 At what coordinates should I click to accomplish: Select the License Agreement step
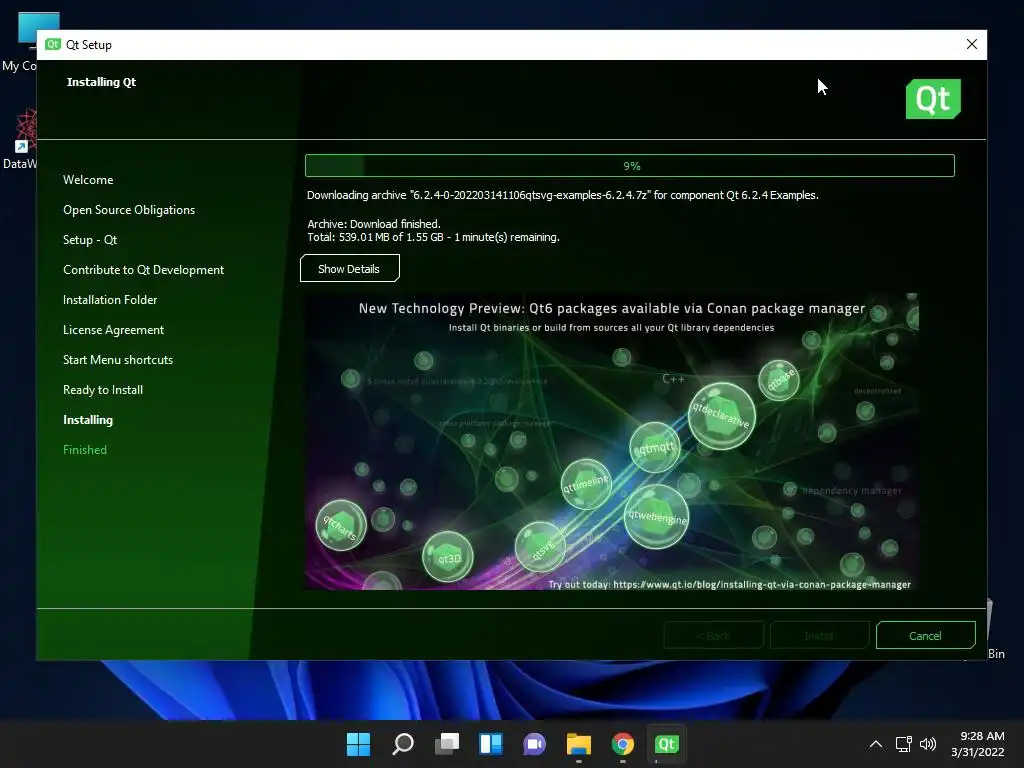[114, 330]
